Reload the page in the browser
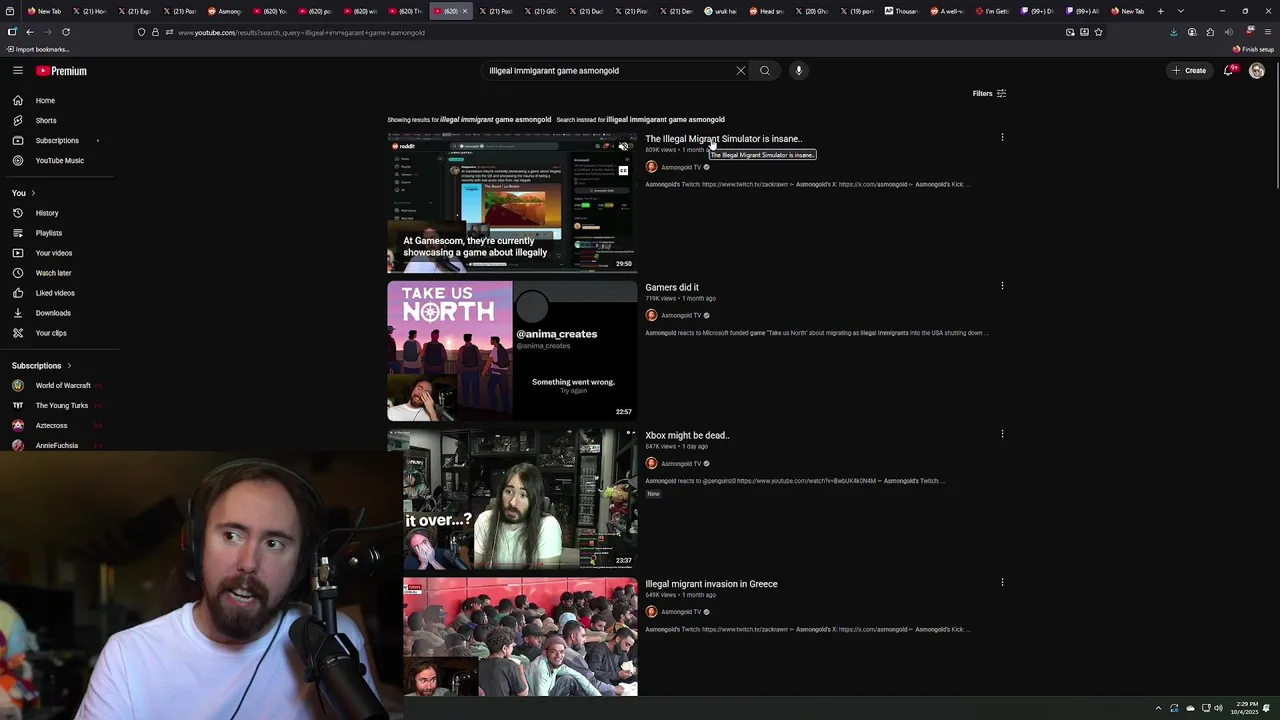1280x720 pixels. [66, 32]
